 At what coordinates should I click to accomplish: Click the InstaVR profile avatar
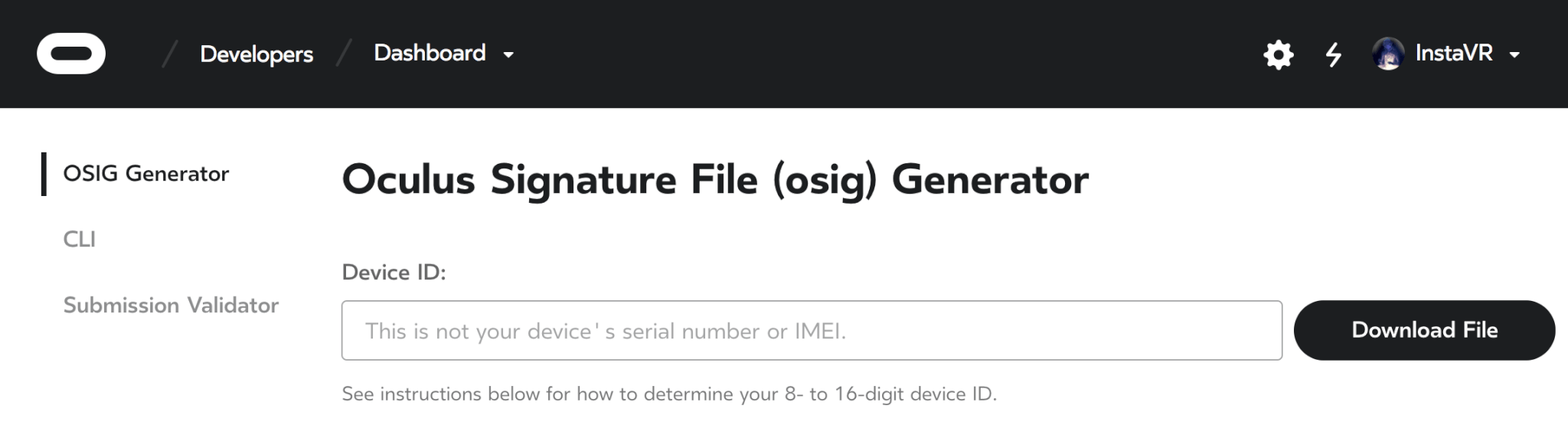coord(1388,54)
